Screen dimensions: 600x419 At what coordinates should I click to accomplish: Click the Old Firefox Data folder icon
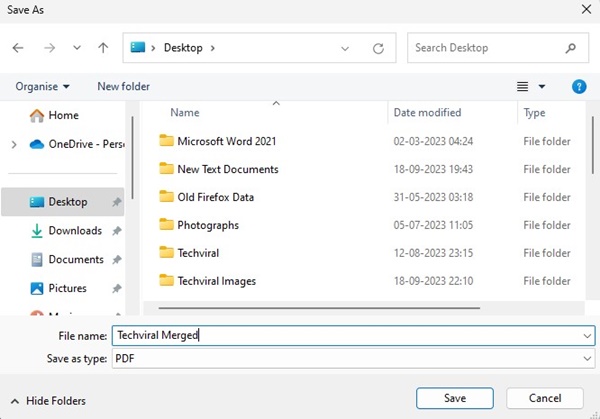tap(166, 196)
